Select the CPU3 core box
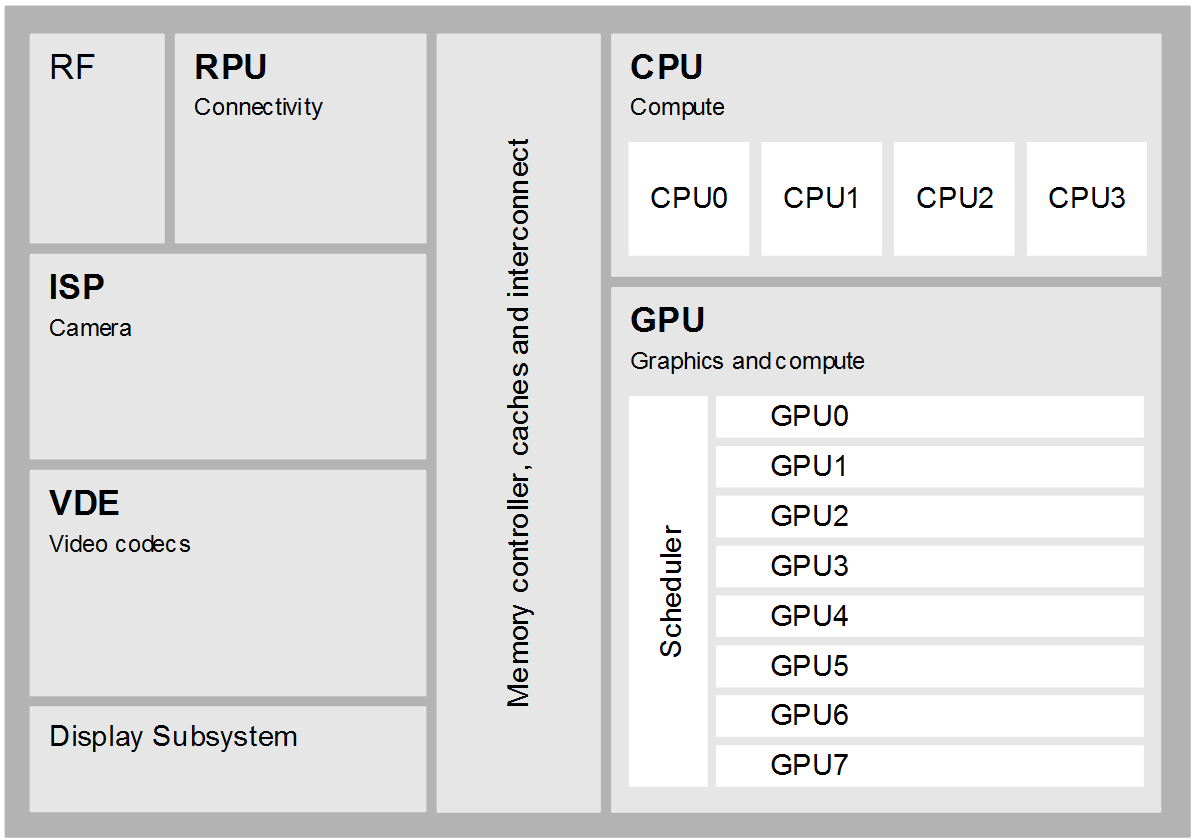The width and height of the screenshot is (1195, 840). [1086, 198]
